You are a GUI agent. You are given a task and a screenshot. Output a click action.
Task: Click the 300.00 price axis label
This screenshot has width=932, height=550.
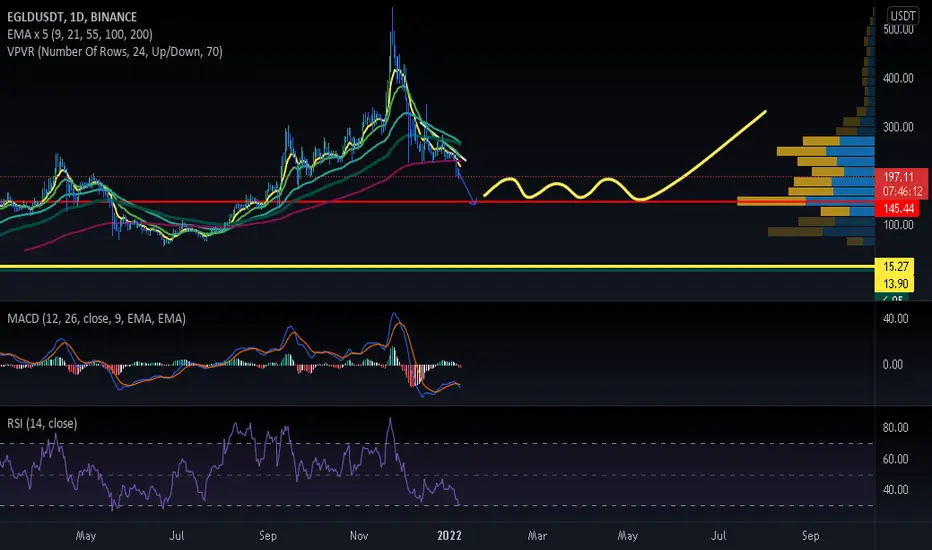pos(898,127)
